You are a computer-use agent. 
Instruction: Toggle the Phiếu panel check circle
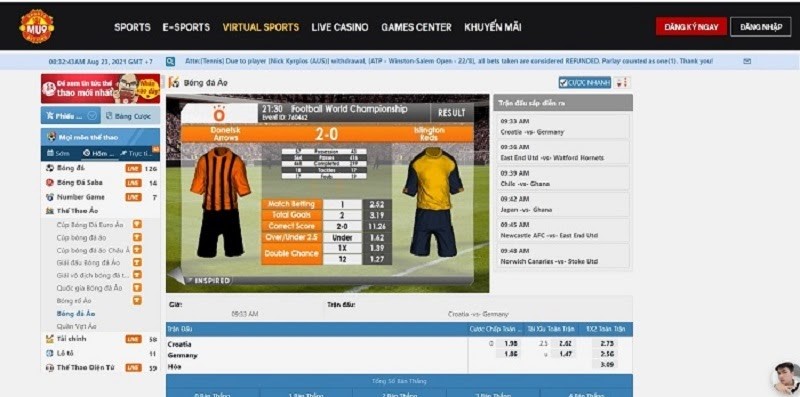click(92, 116)
